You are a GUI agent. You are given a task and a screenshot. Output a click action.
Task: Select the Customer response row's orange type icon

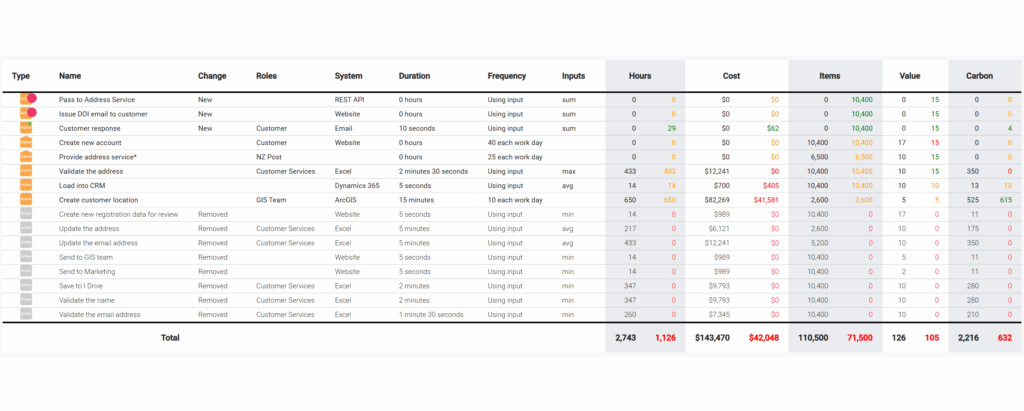click(26, 128)
